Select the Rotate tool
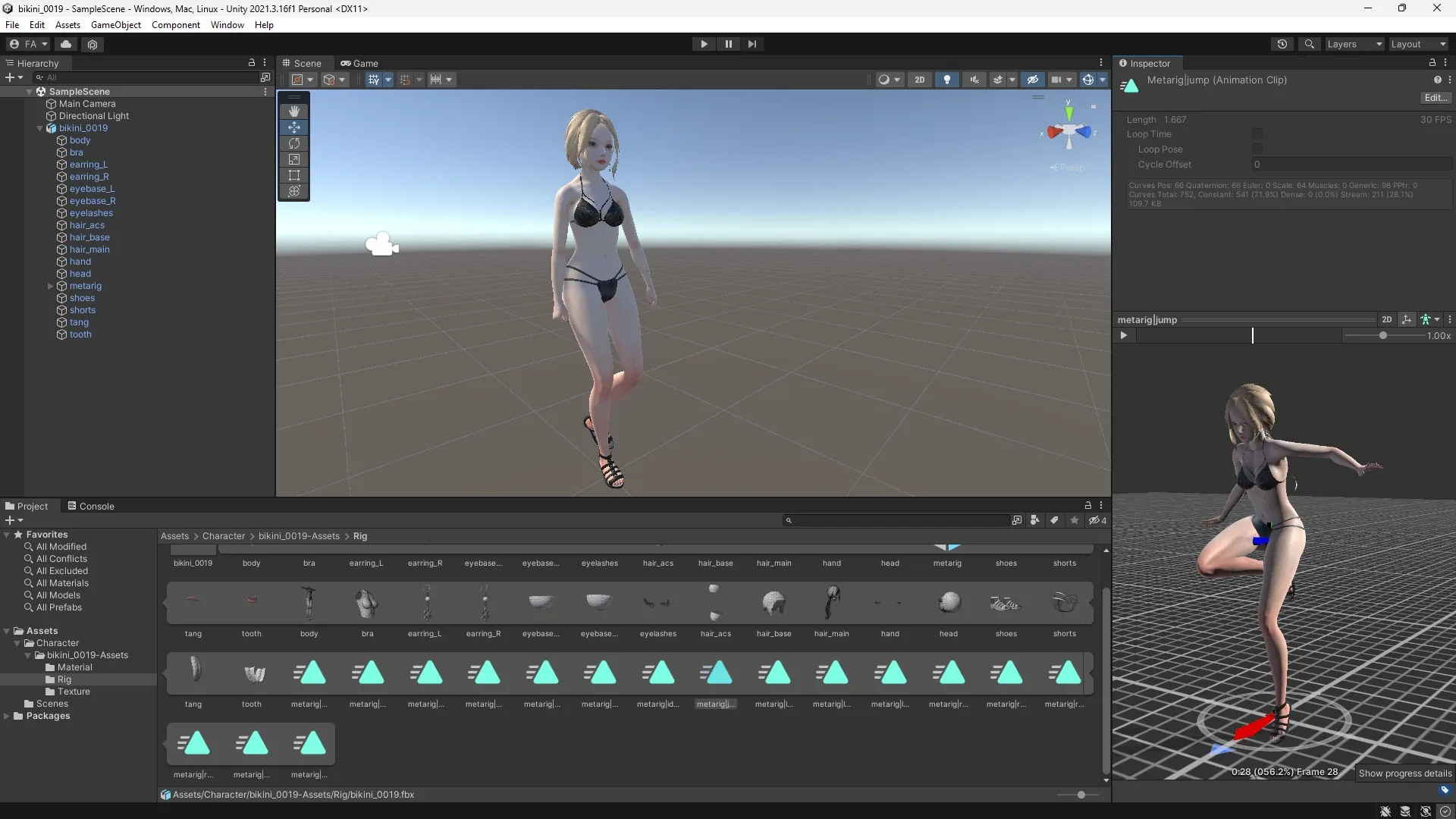This screenshot has height=819, width=1456. tap(293, 143)
